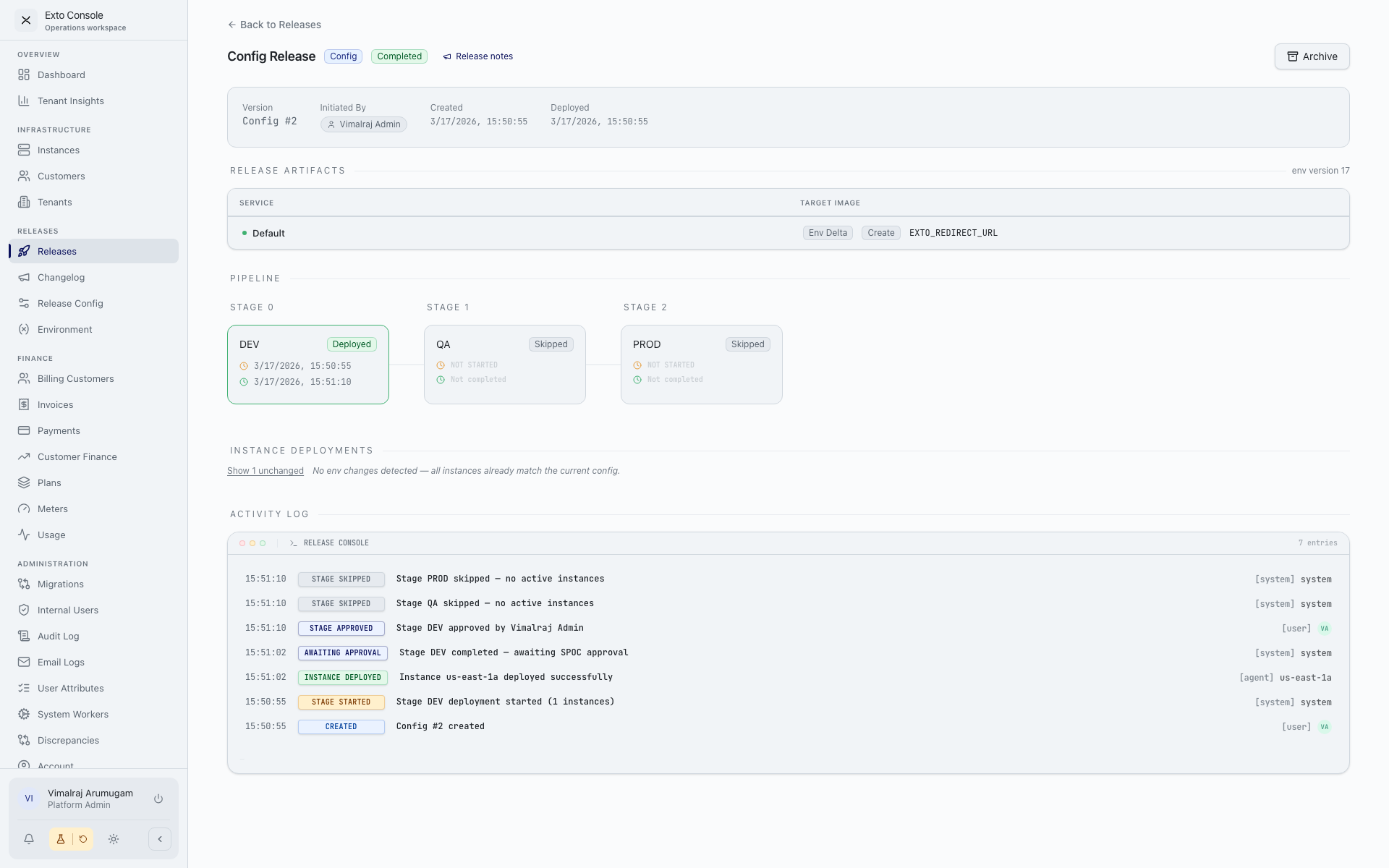Select the QA stage card
Screen dimensions: 1389x868
coord(505,365)
